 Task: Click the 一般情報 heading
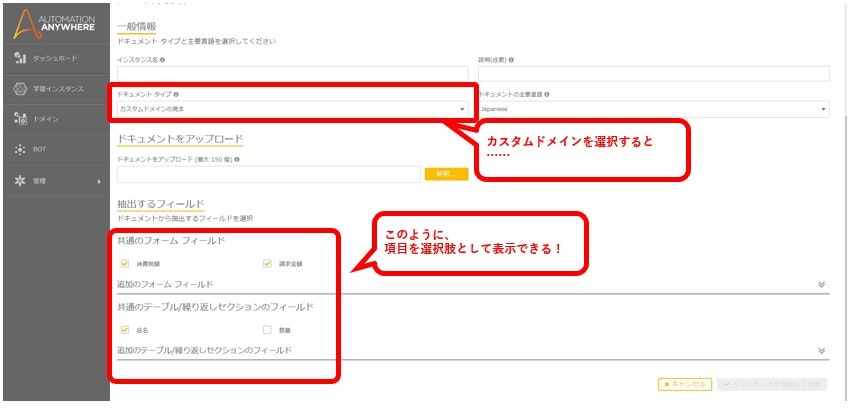[136, 26]
